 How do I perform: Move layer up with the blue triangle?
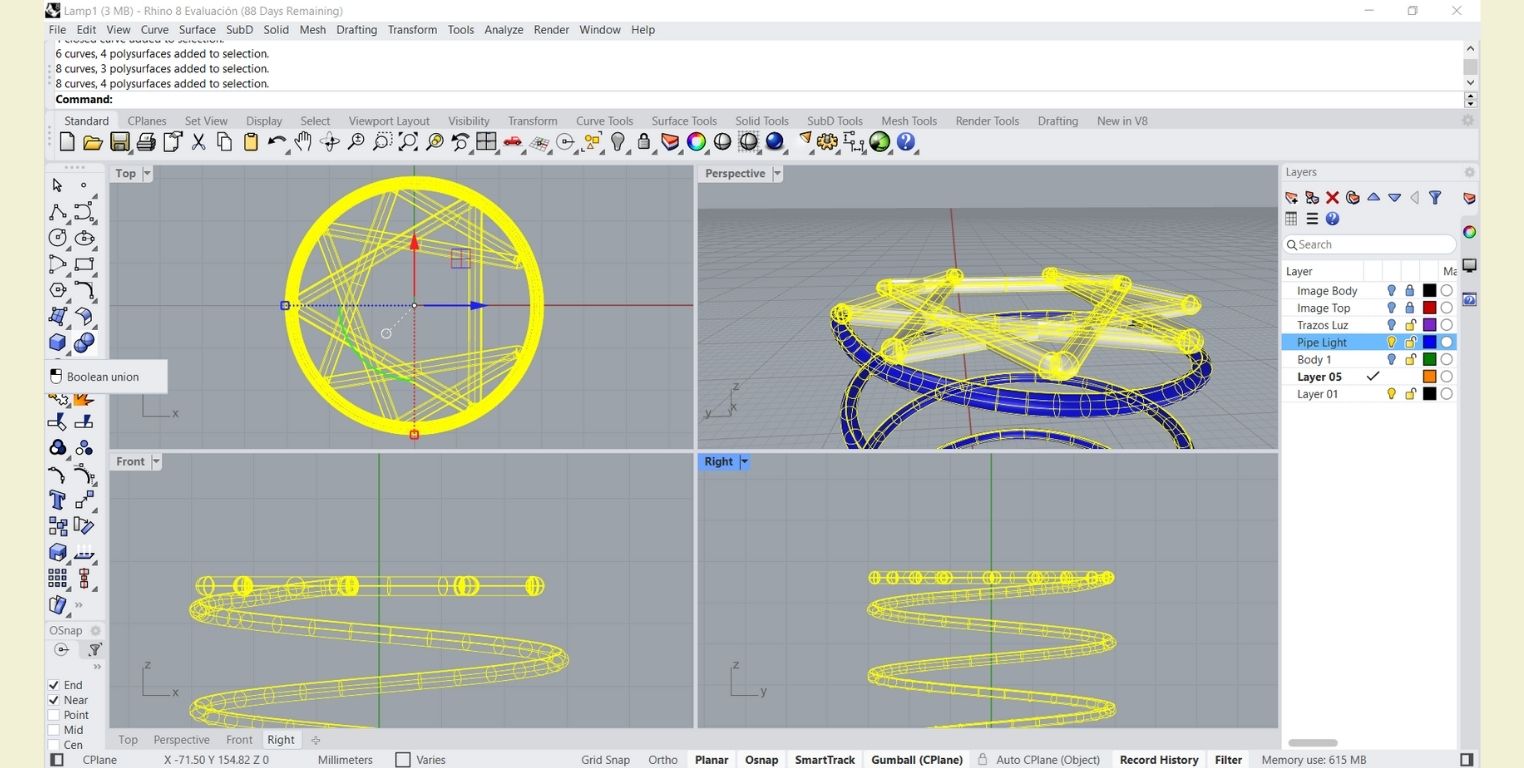point(1373,198)
